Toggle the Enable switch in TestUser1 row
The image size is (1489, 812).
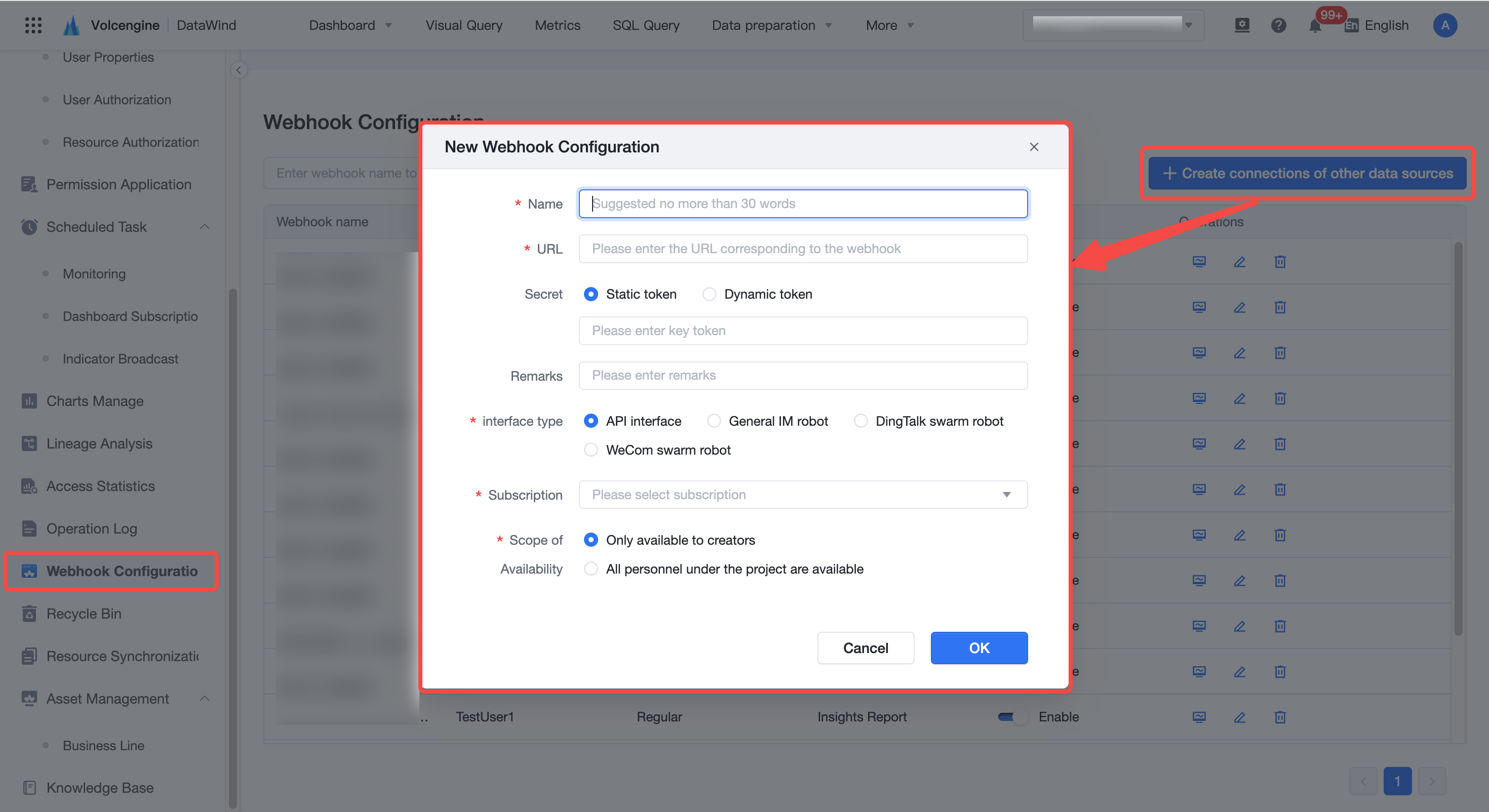[1013, 717]
